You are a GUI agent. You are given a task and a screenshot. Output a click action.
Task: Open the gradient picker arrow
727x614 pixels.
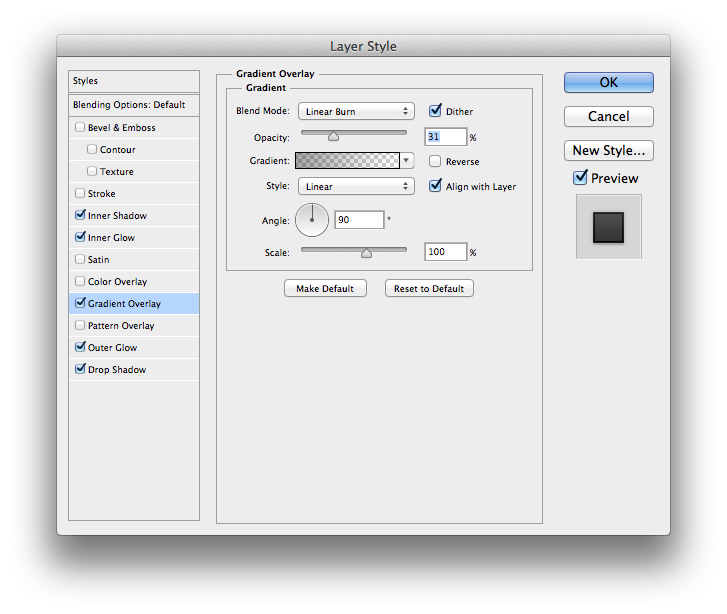click(407, 160)
